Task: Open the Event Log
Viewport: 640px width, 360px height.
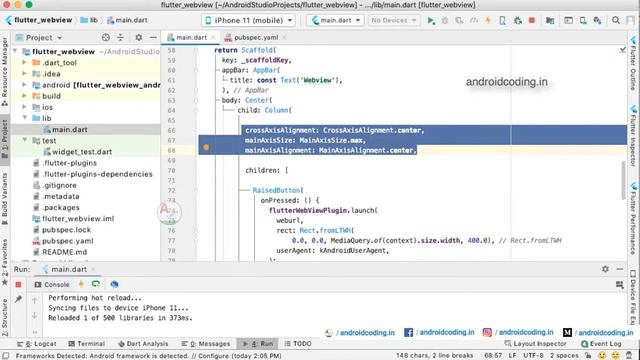Action: (601, 344)
